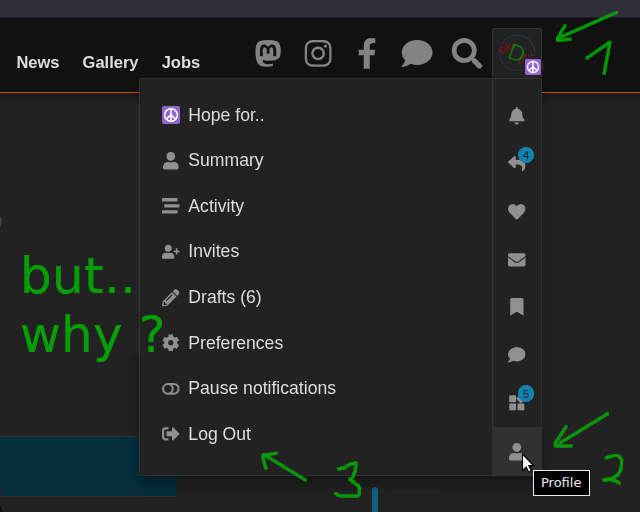Open the Preferences menu item
640x512 pixels.
click(x=222, y=343)
